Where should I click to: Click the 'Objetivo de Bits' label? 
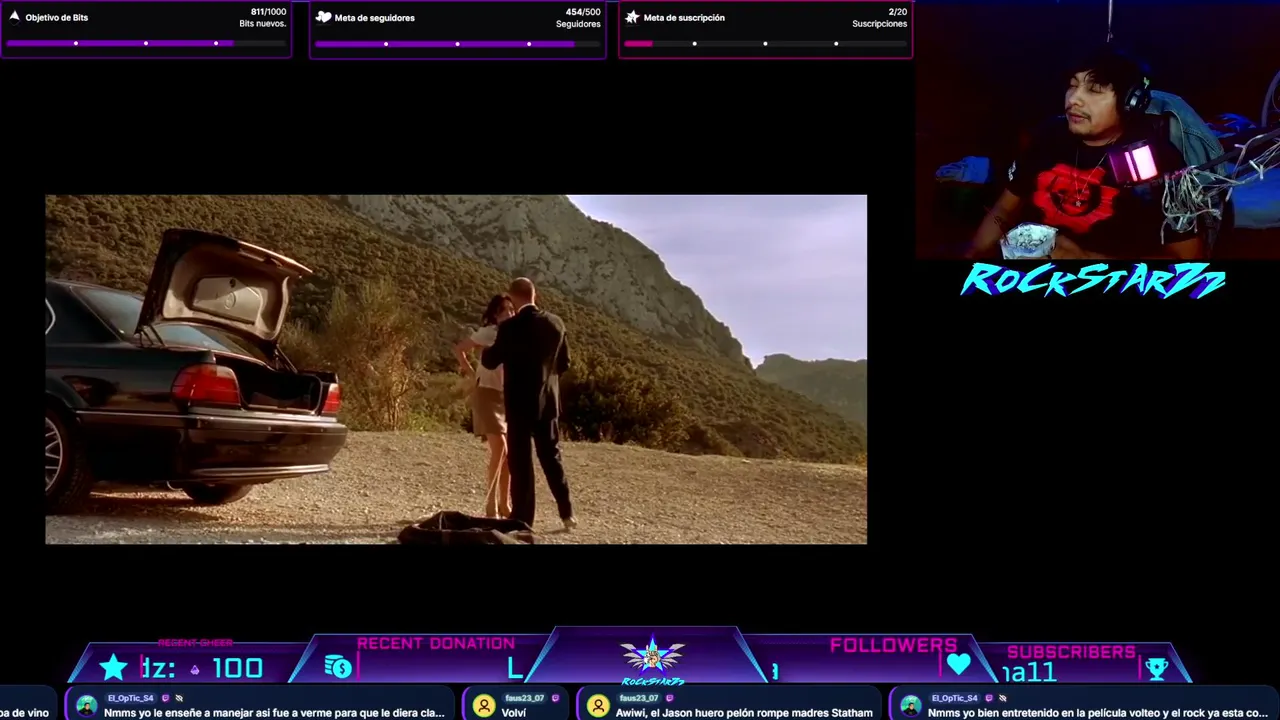pyautogui.click(x=57, y=18)
